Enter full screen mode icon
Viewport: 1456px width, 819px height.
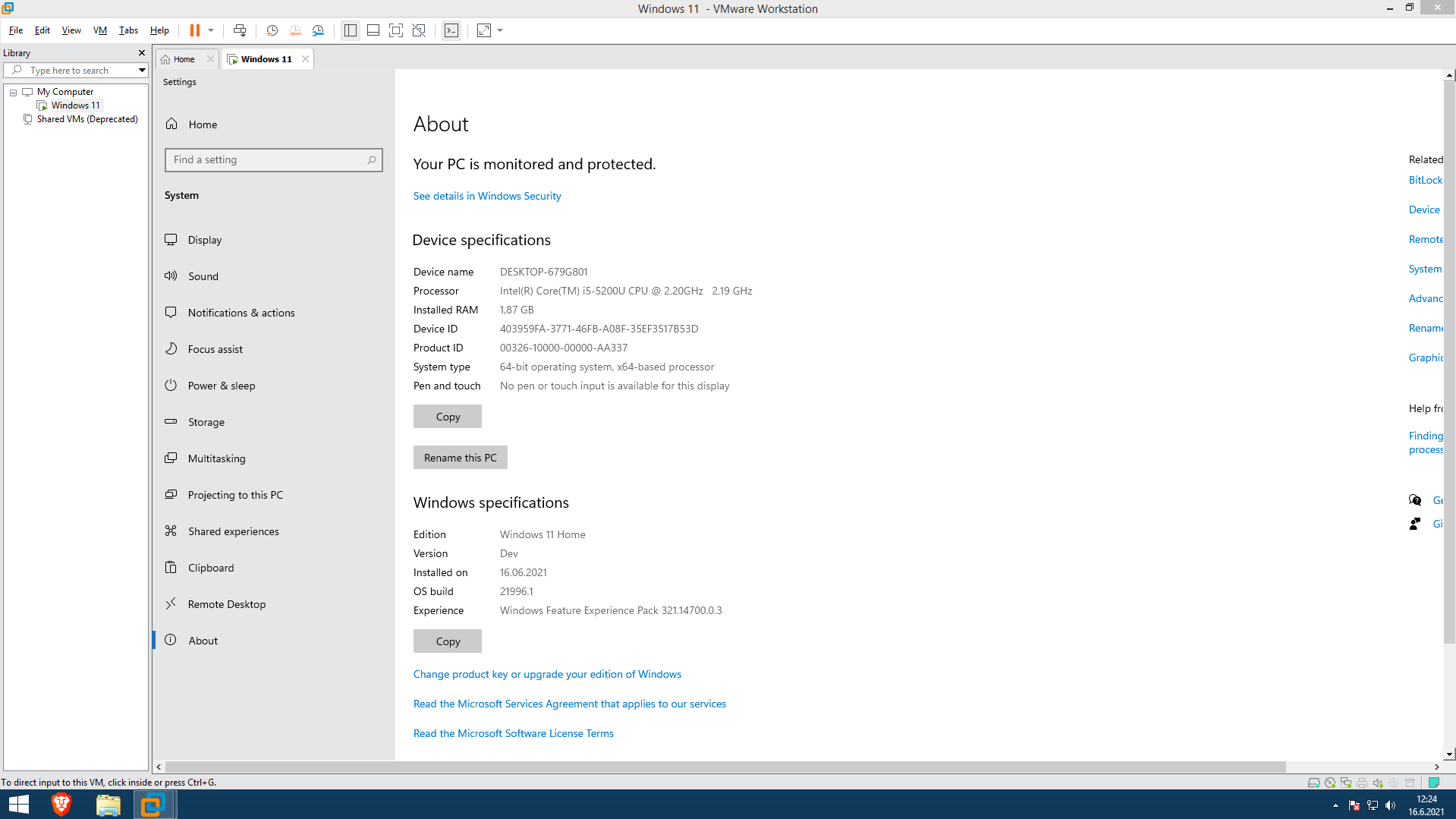tap(396, 30)
